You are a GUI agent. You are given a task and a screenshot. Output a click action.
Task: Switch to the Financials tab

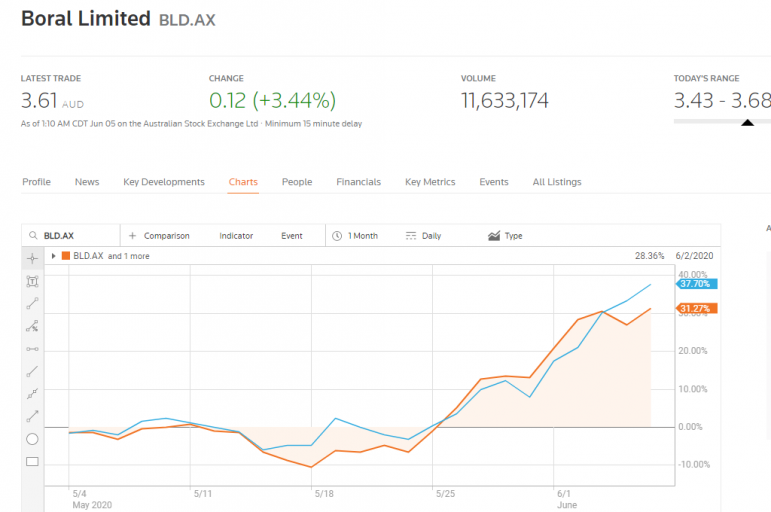pyautogui.click(x=358, y=182)
